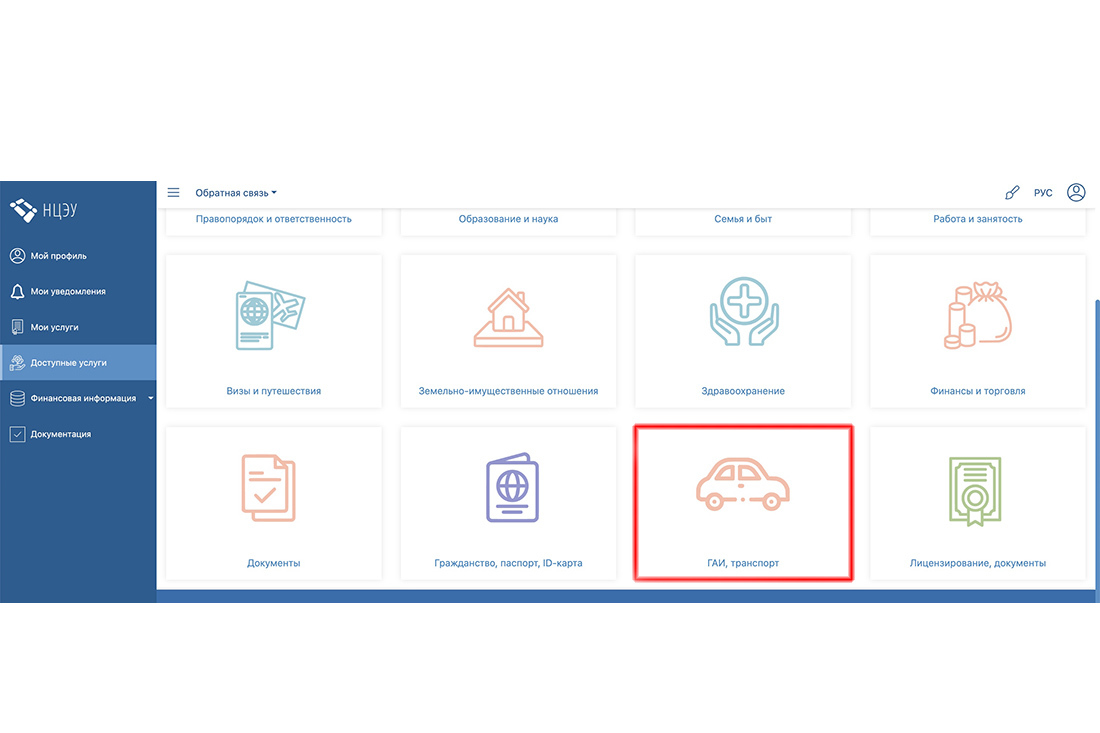The image size is (1100, 733).
Task: Open Финансы и торговля link
Action: pos(978,391)
